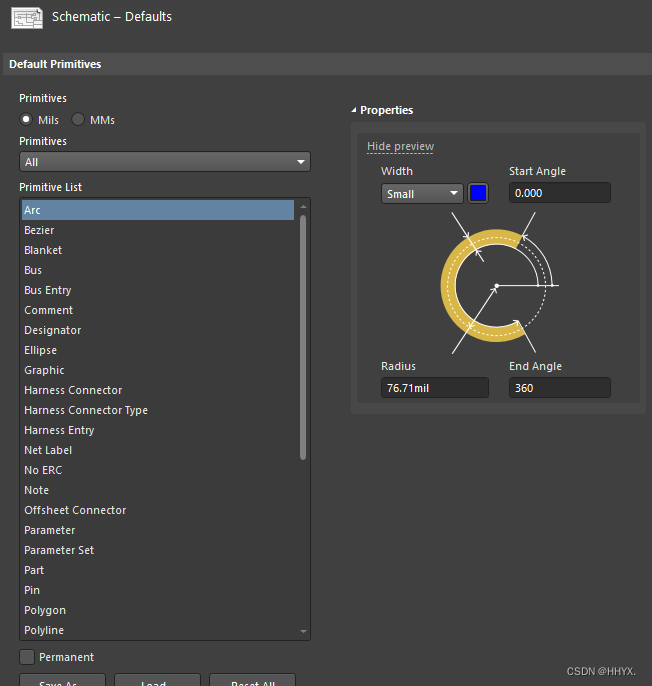Select Polygon in the Primitive List

pos(158,610)
